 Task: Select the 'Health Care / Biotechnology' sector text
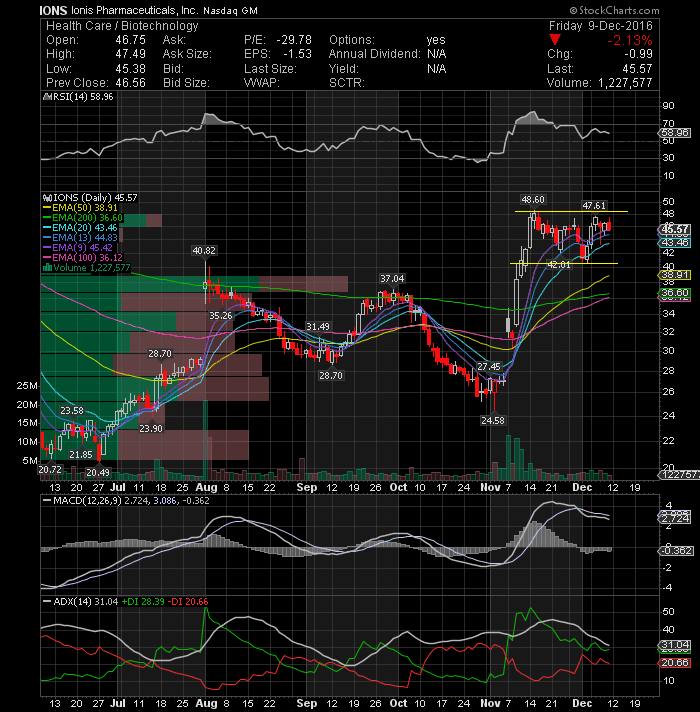click(x=122, y=26)
